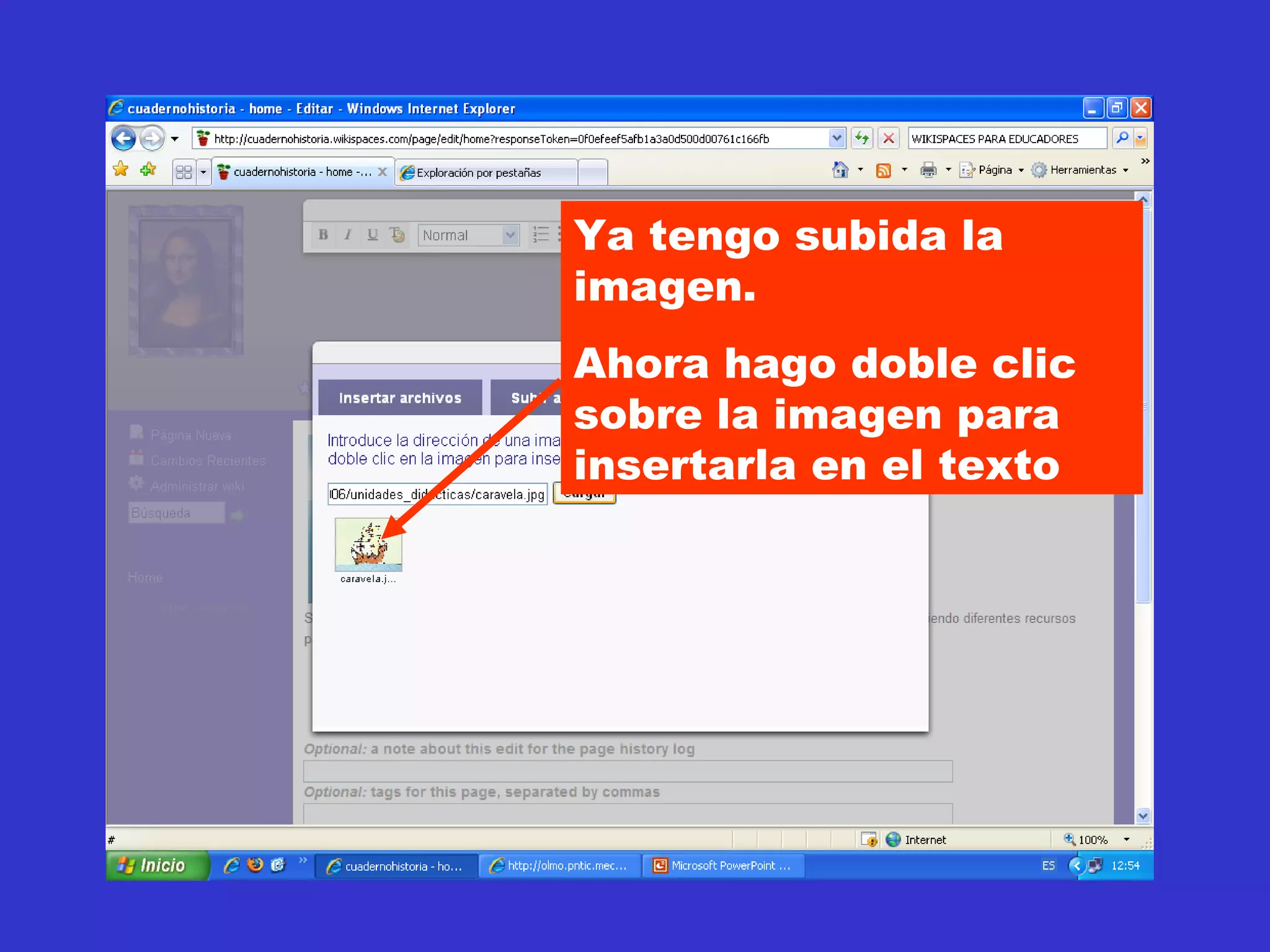This screenshot has width=1270, height=952.
Task: Toggle Underline in the wiki editor
Action: (x=372, y=235)
